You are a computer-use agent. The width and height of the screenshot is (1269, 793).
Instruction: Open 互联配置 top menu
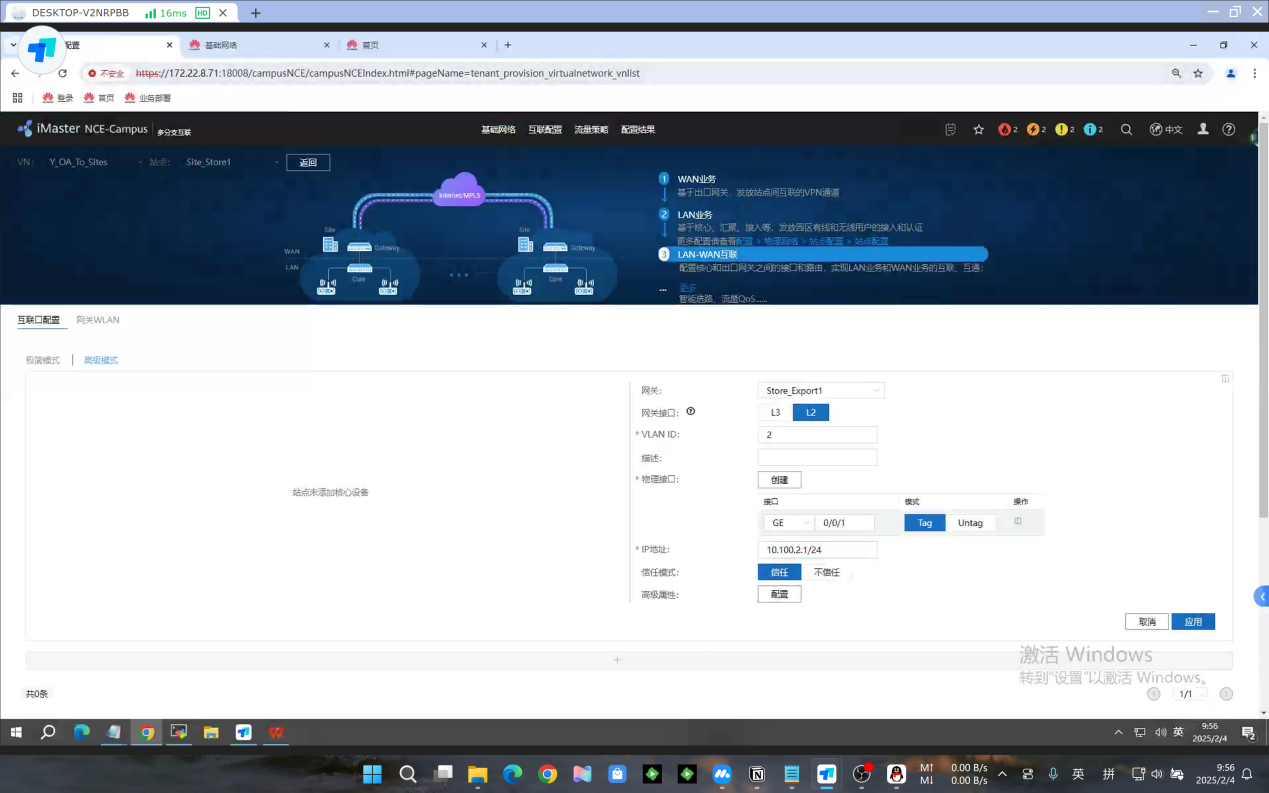(x=545, y=129)
